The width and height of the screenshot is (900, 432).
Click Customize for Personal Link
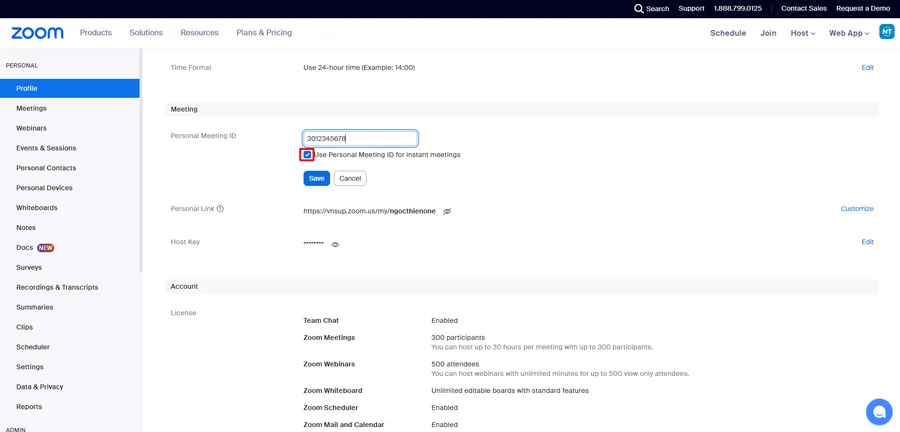click(x=857, y=209)
